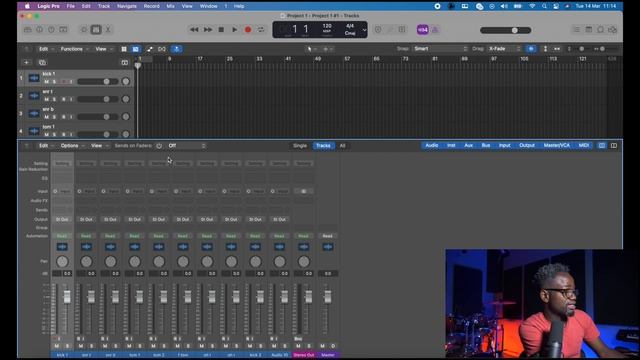Open the Mix menu in menu bar
Image resolution: width=640 pixels, height=360 pixels.
pos(171,6)
